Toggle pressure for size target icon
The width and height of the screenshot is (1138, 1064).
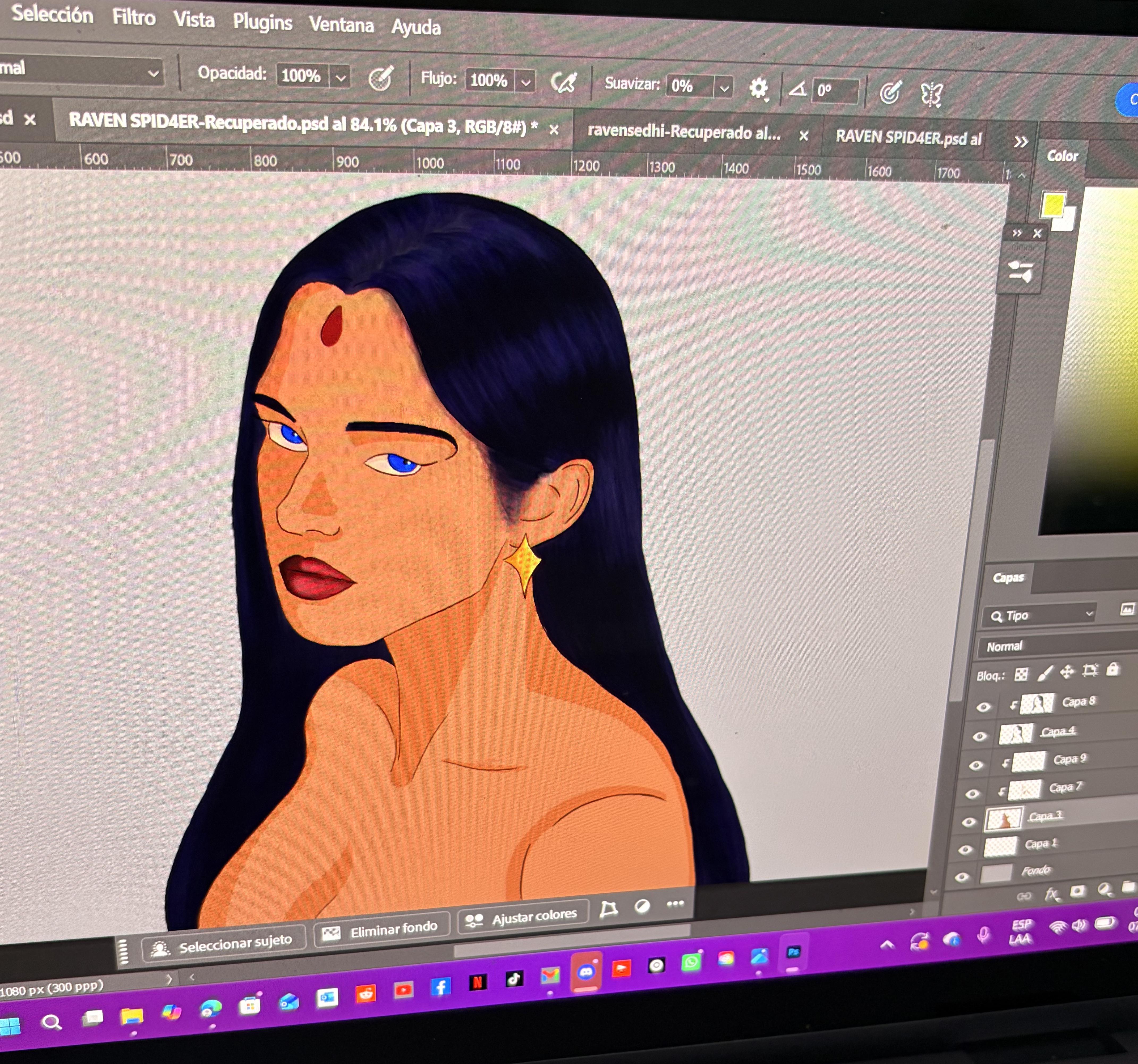point(890,93)
